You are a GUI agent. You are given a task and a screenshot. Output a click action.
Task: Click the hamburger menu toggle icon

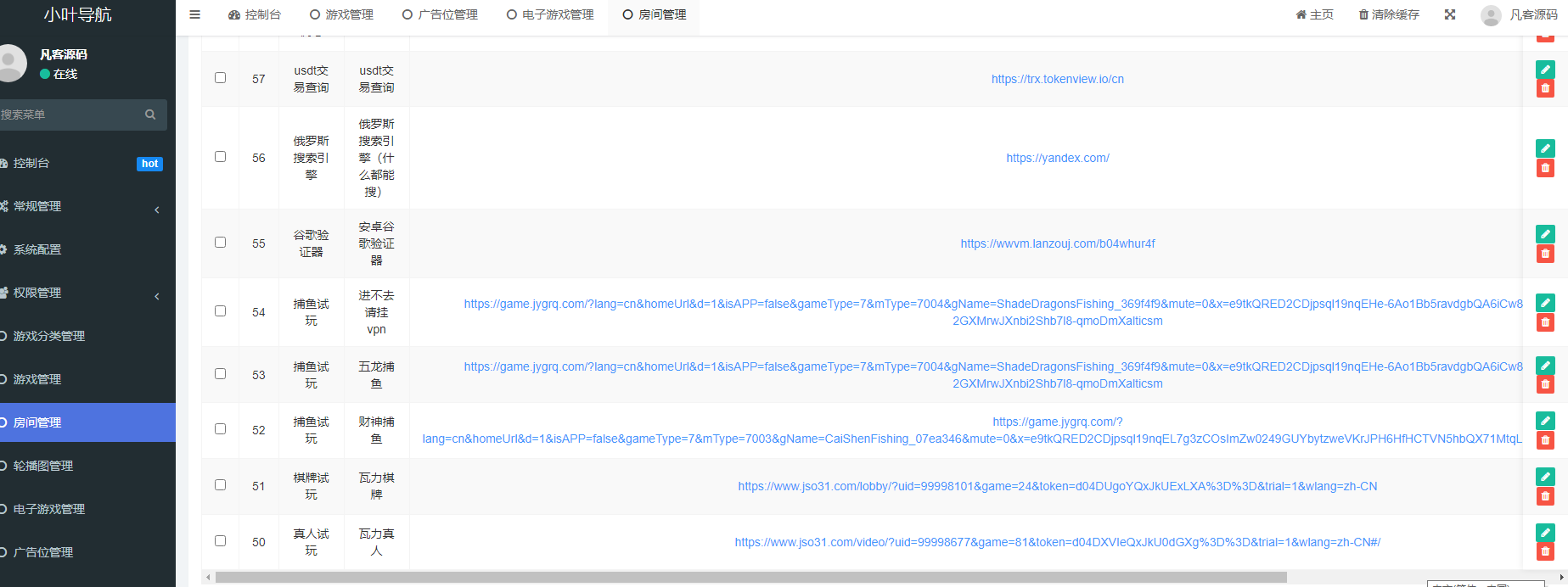pyautogui.click(x=194, y=14)
